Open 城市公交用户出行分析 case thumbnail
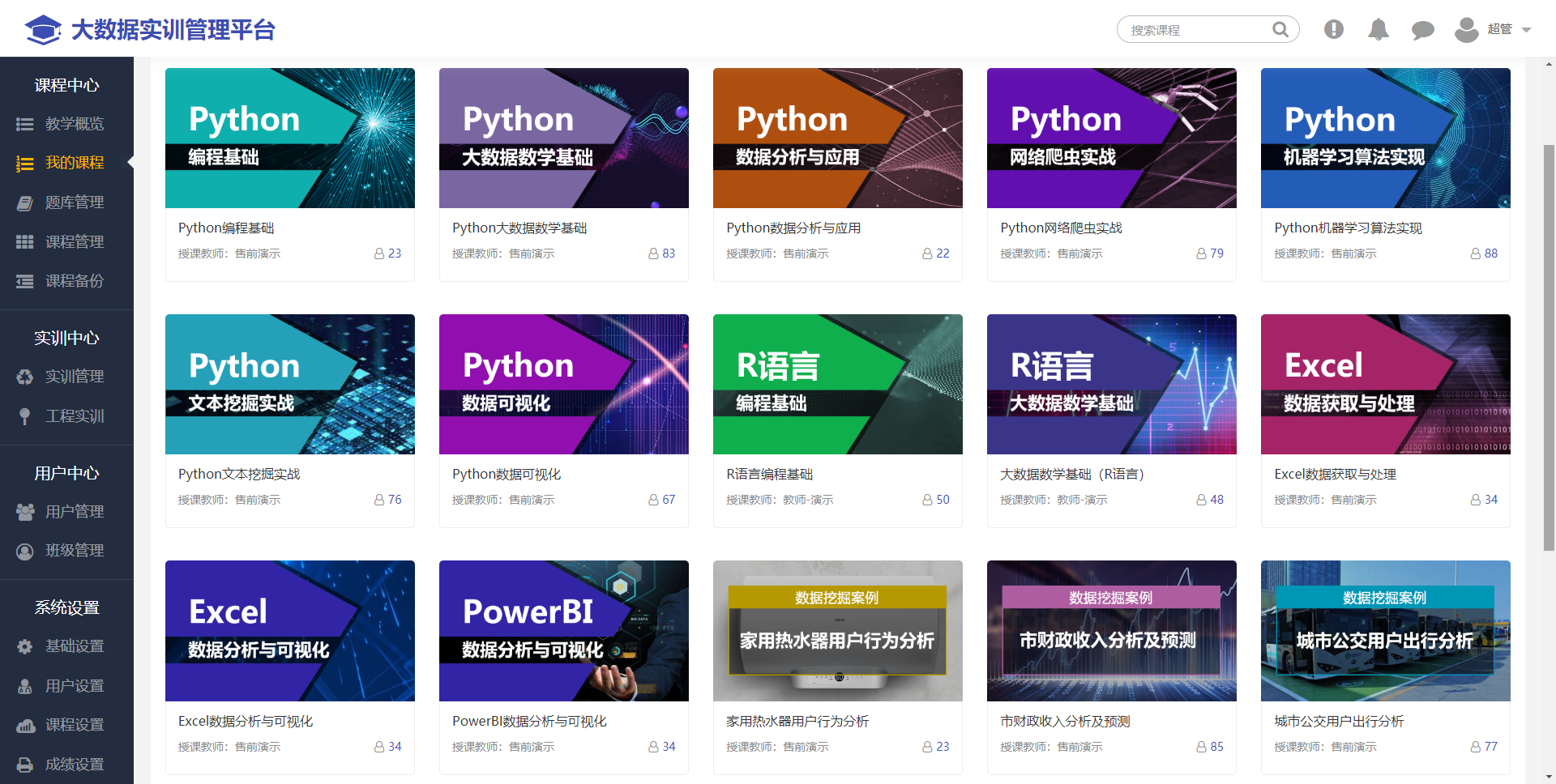This screenshot has height=784, width=1556. click(1386, 631)
